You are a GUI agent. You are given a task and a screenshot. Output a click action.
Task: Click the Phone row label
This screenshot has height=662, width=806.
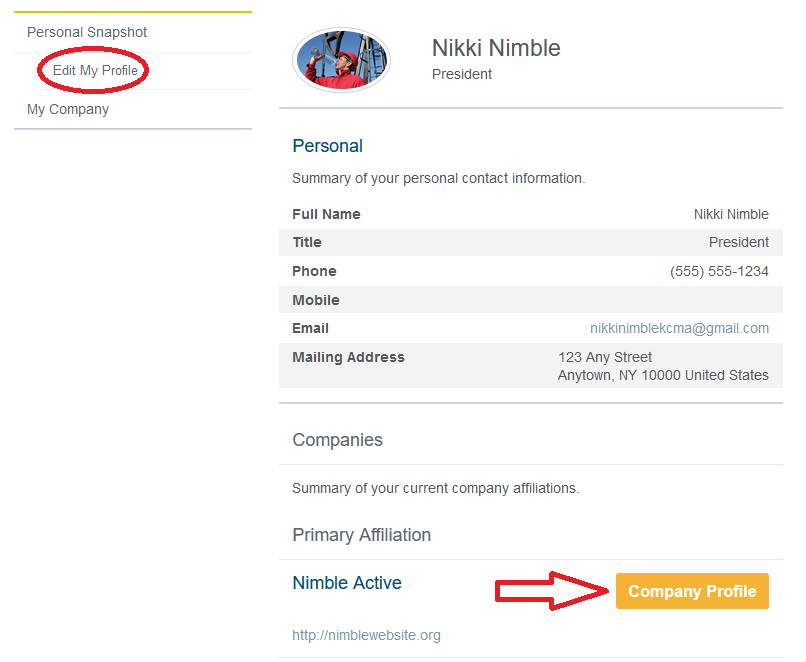click(314, 271)
